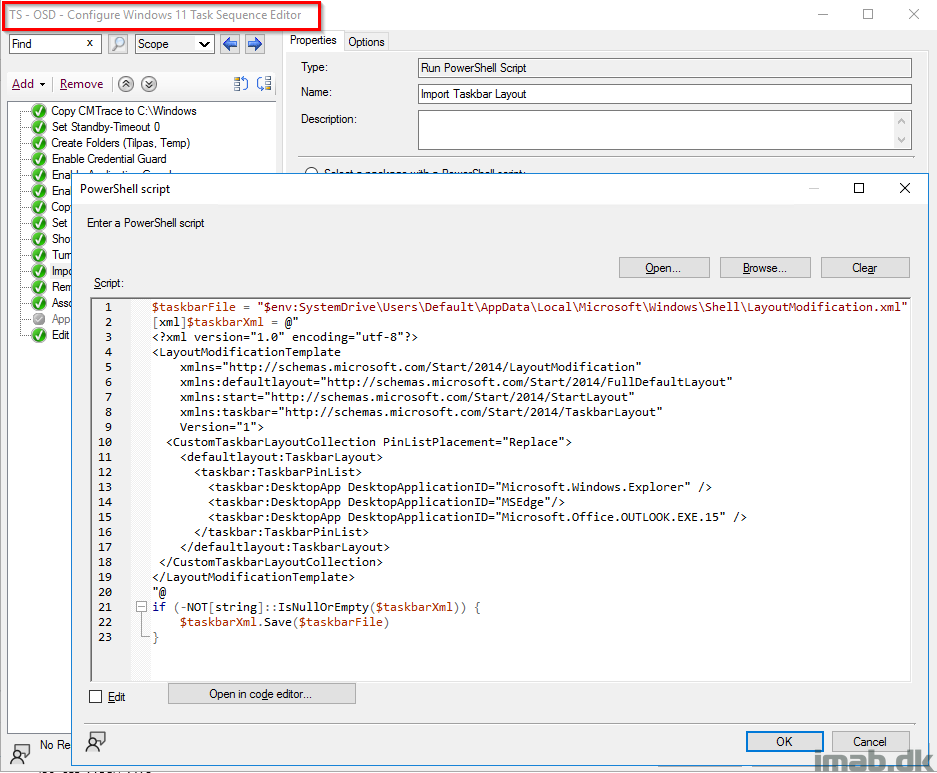Click the magnifier search icon beside Find

click(118, 44)
